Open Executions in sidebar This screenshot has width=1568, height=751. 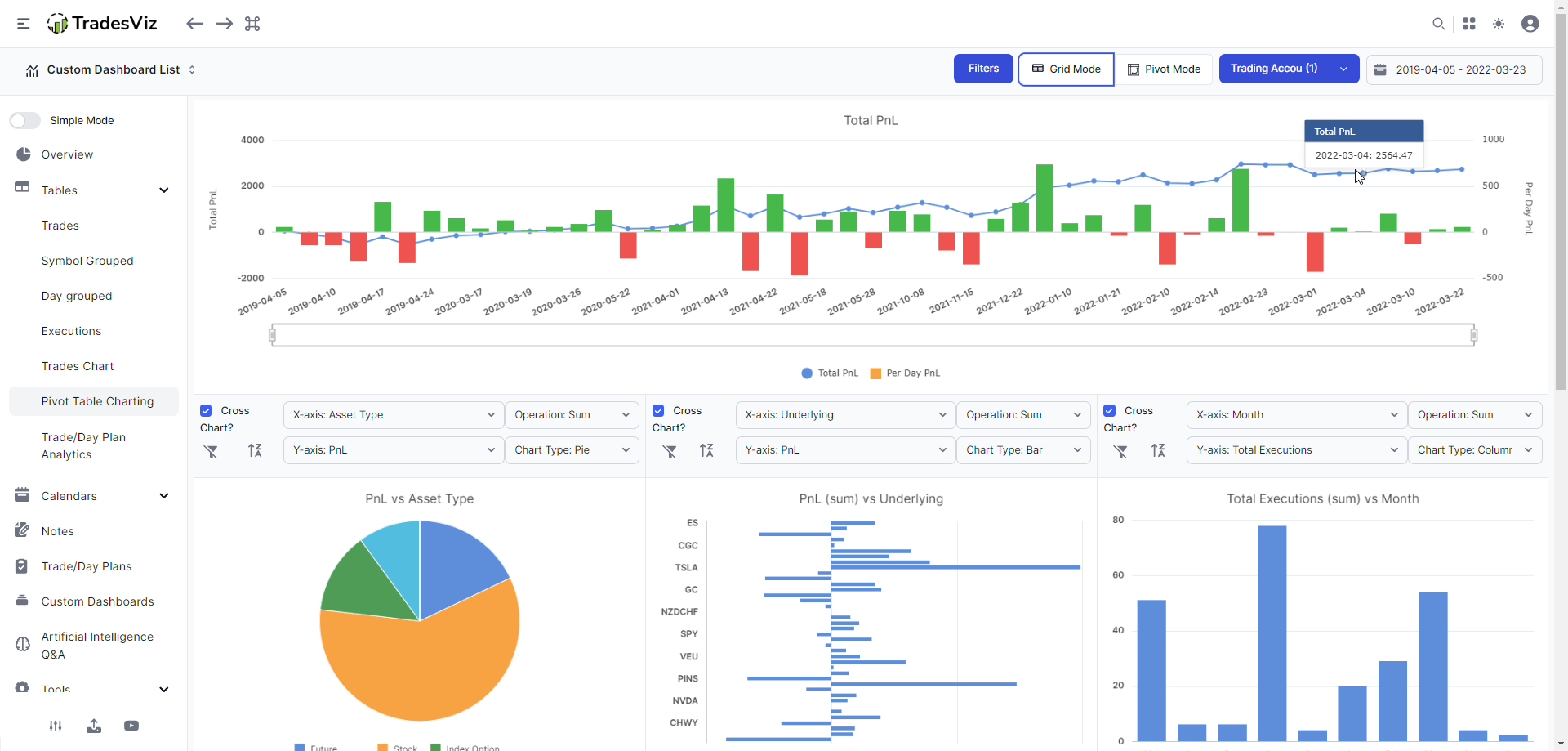coord(72,331)
